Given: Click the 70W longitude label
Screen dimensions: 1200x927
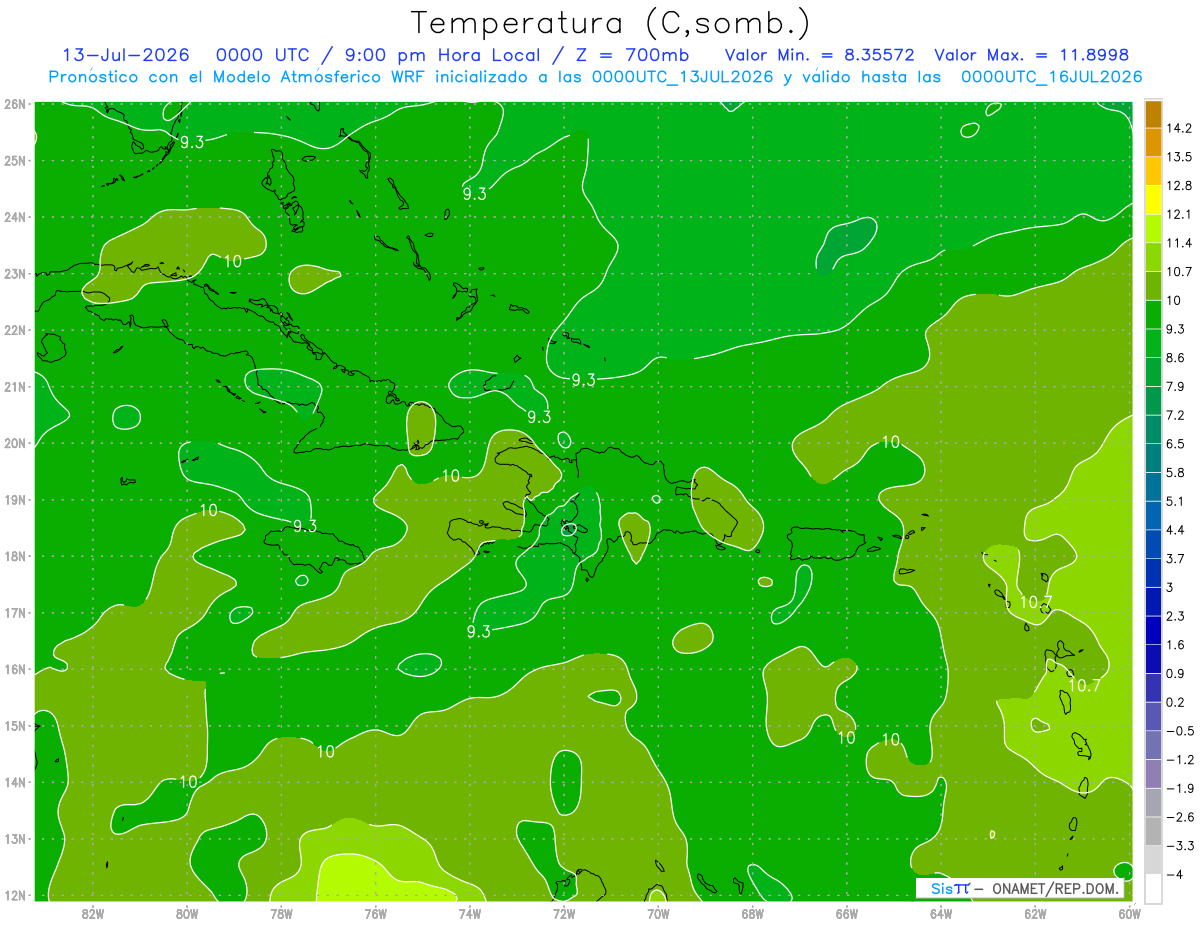Looking at the screenshot, I should (x=658, y=913).
